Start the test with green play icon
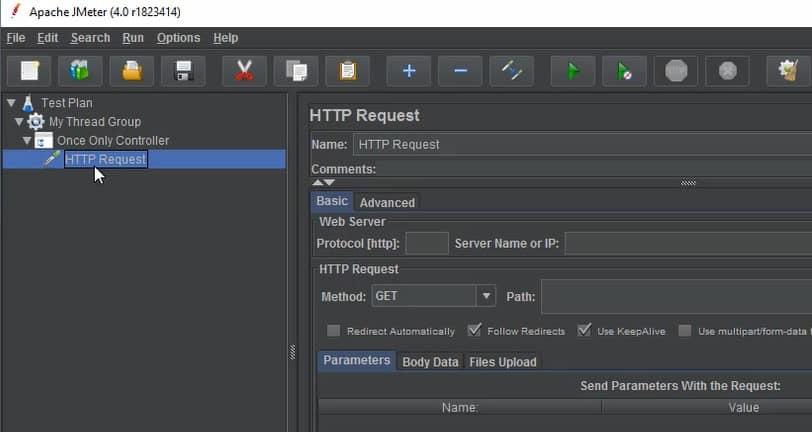The image size is (812, 432). [573, 70]
